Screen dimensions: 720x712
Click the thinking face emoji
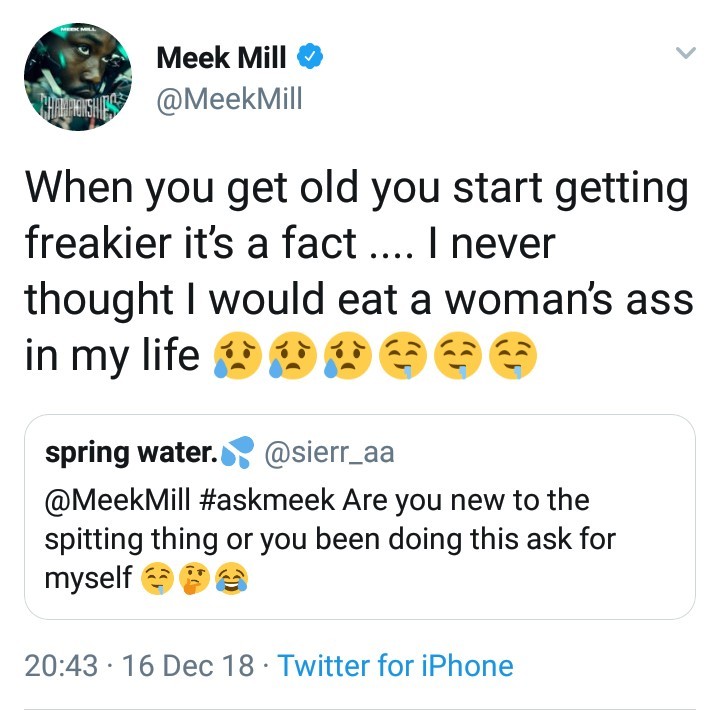(x=195, y=580)
